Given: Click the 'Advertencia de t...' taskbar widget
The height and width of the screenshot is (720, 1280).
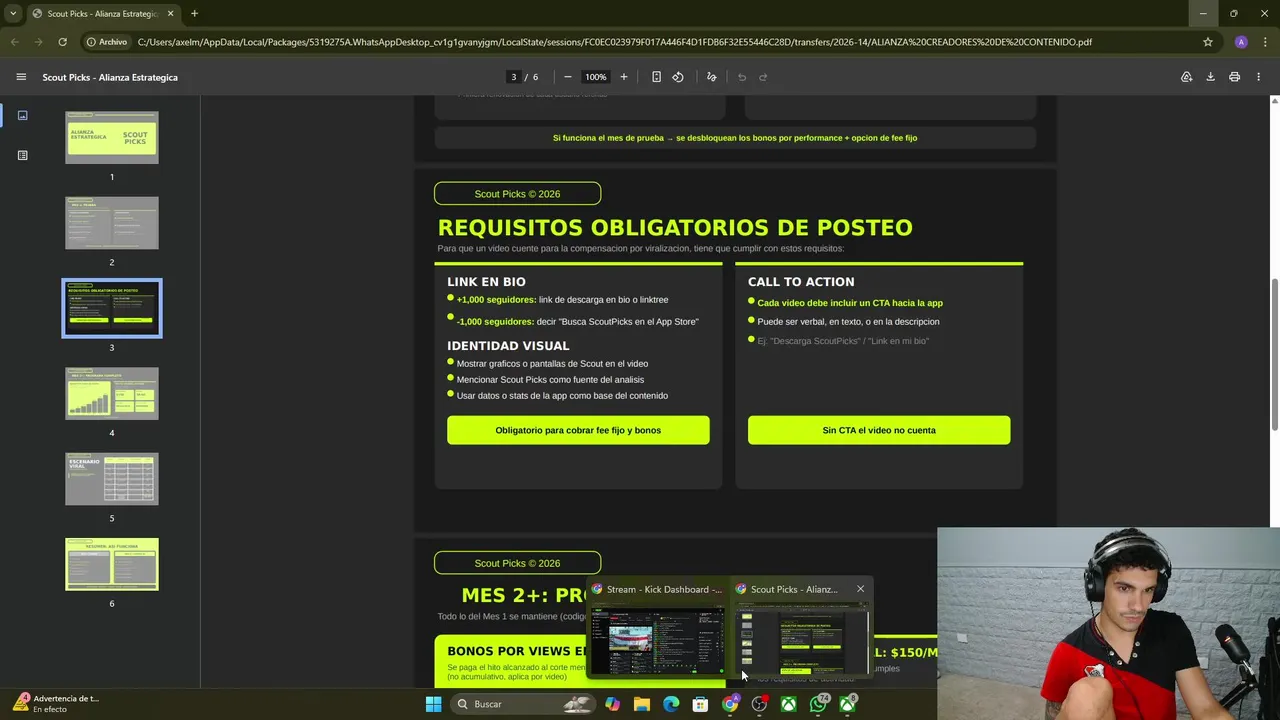Looking at the screenshot, I should pyautogui.click(x=57, y=703).
